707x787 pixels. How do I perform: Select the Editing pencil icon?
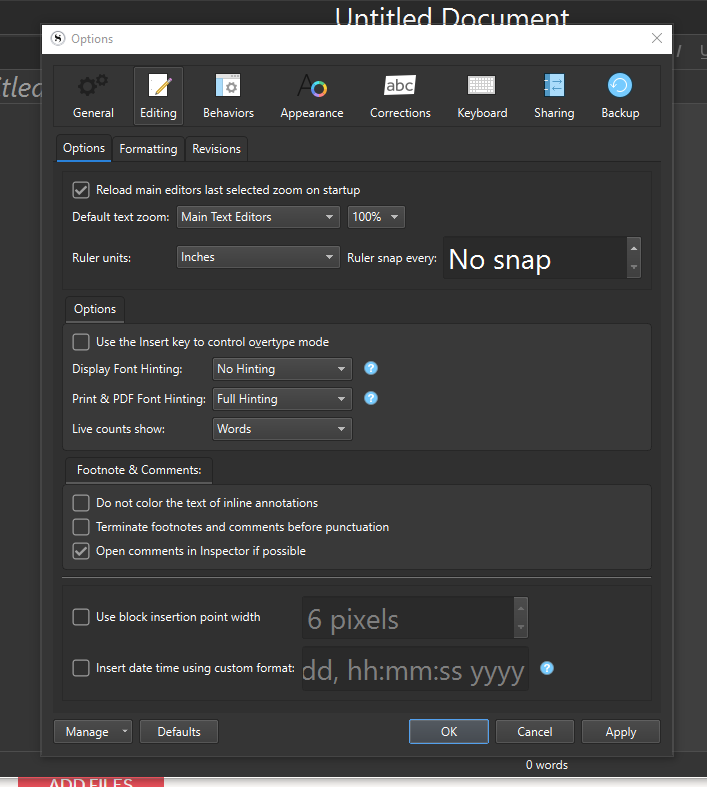(x=160, y=86)
